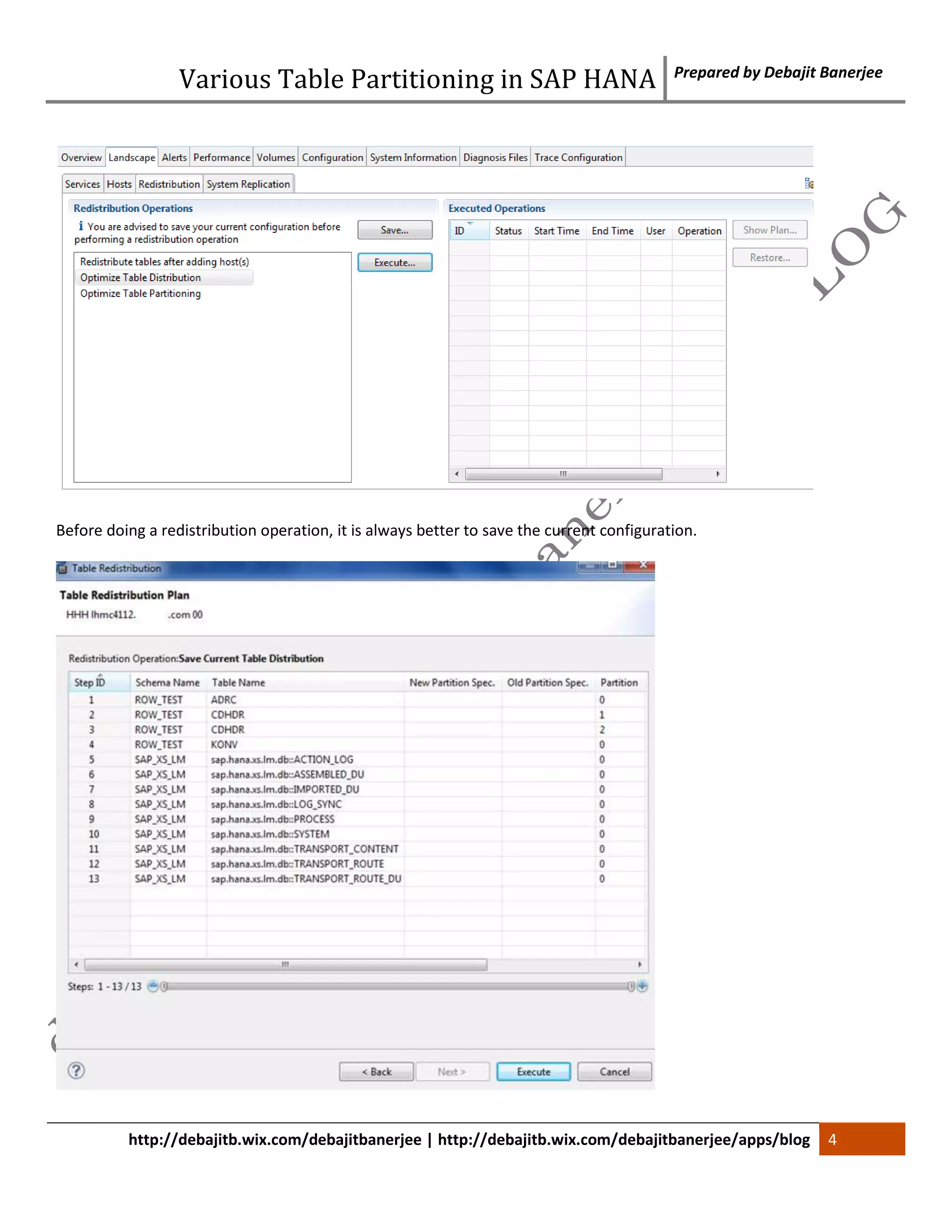Click the plan table scroll left arrow
The image size is (952, 1232).
(76, 965)
